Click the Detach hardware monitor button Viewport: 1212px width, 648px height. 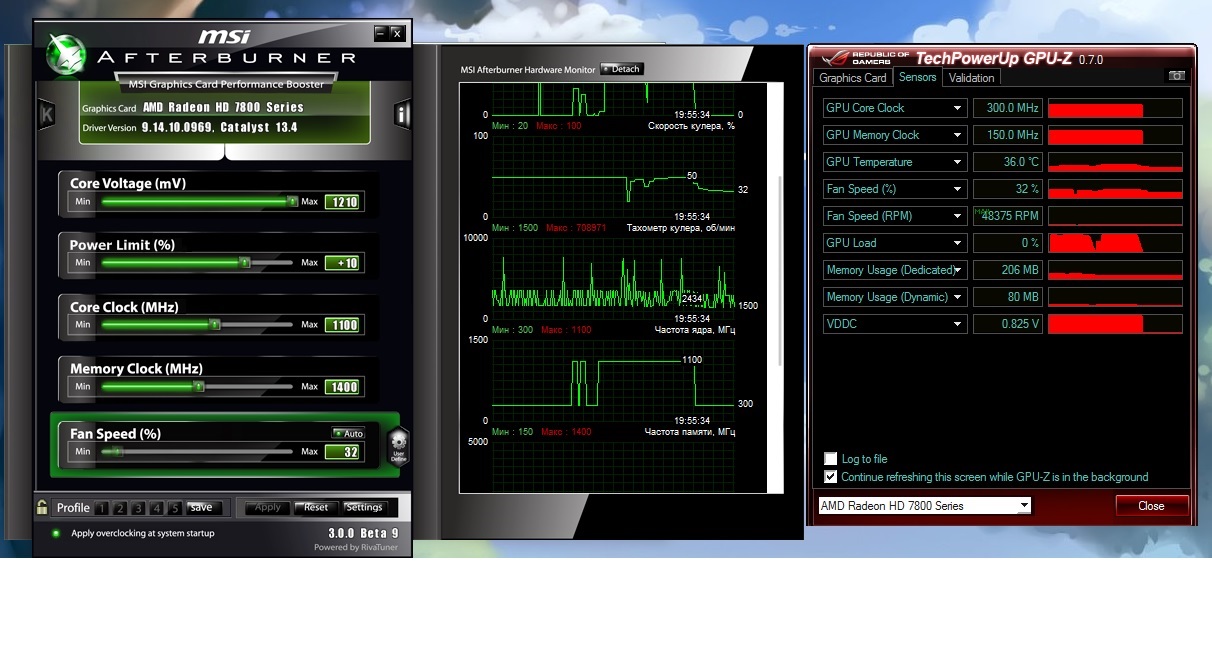click(x=621, y=69)
